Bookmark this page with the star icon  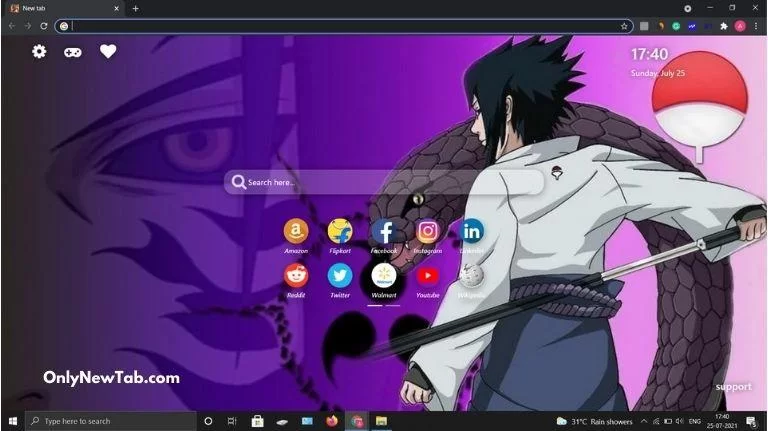[x=624, y=26]
